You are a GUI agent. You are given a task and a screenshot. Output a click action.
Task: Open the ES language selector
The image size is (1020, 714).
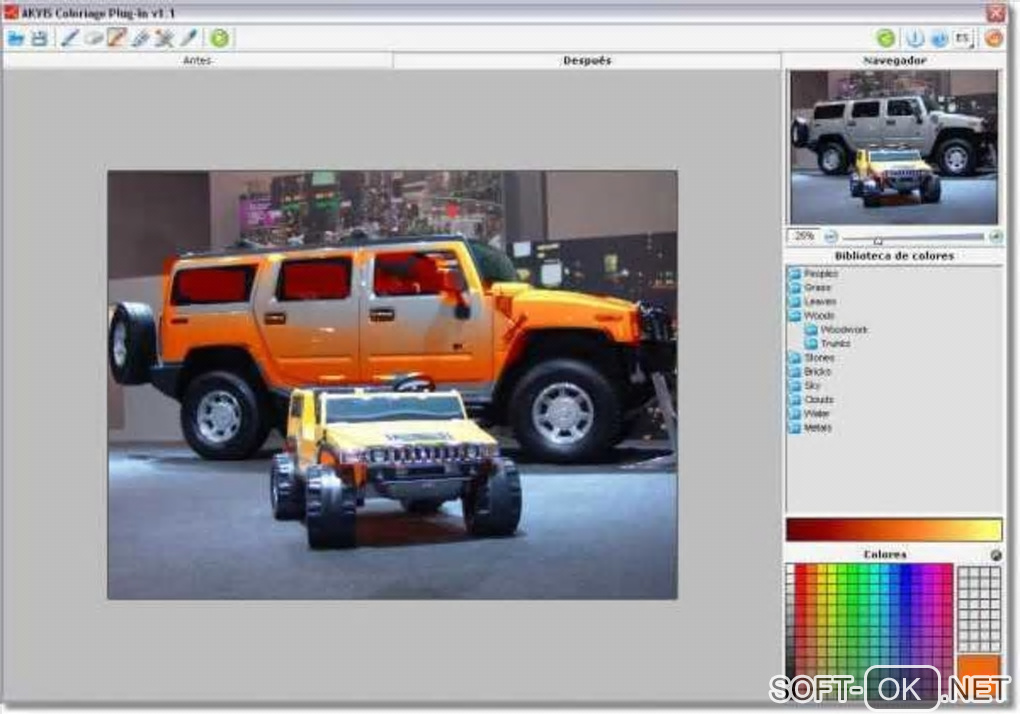pyautogui.click(x=963, y=38)
